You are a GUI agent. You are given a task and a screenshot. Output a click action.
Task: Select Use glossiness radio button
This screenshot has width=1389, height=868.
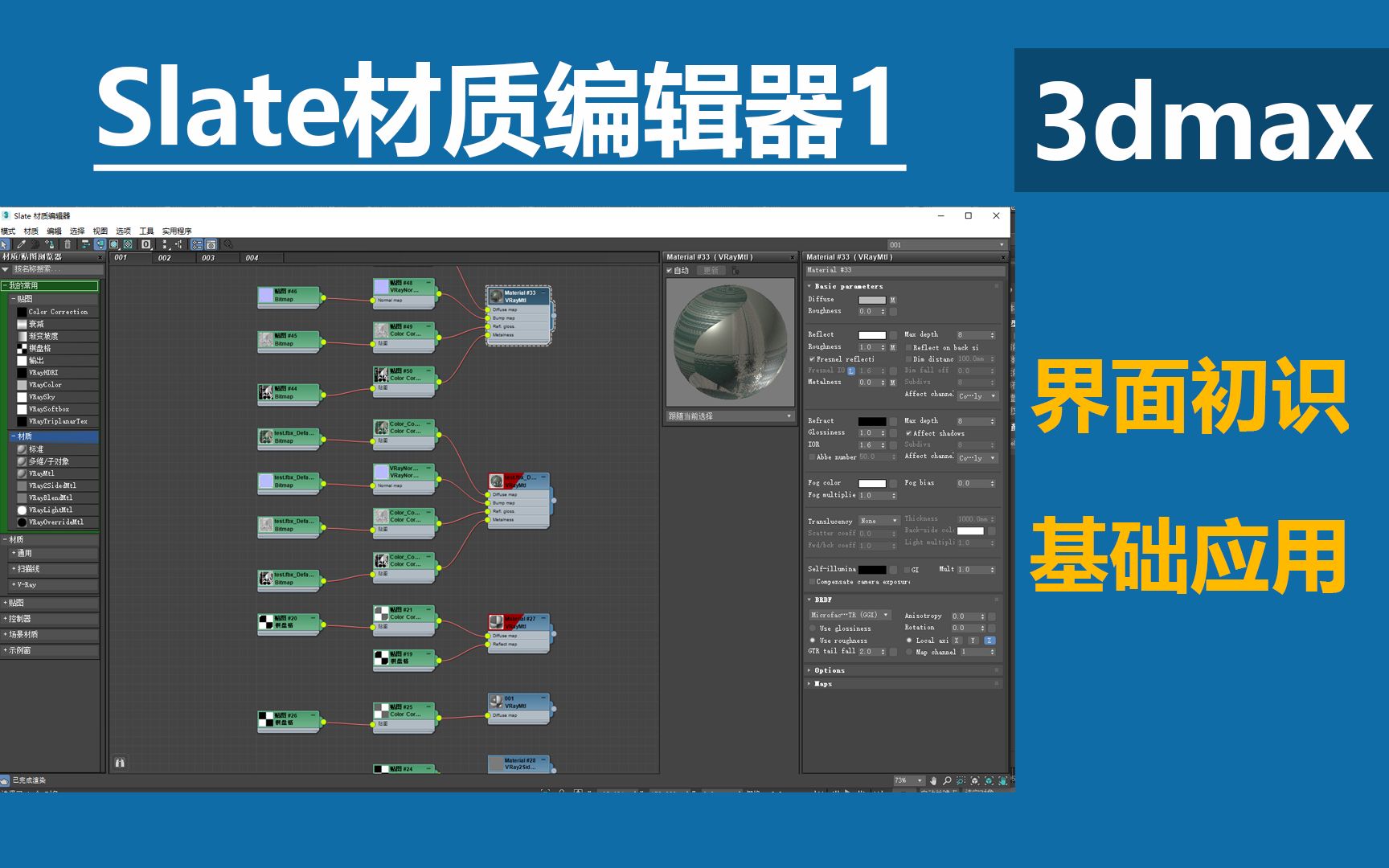[813, 628]
